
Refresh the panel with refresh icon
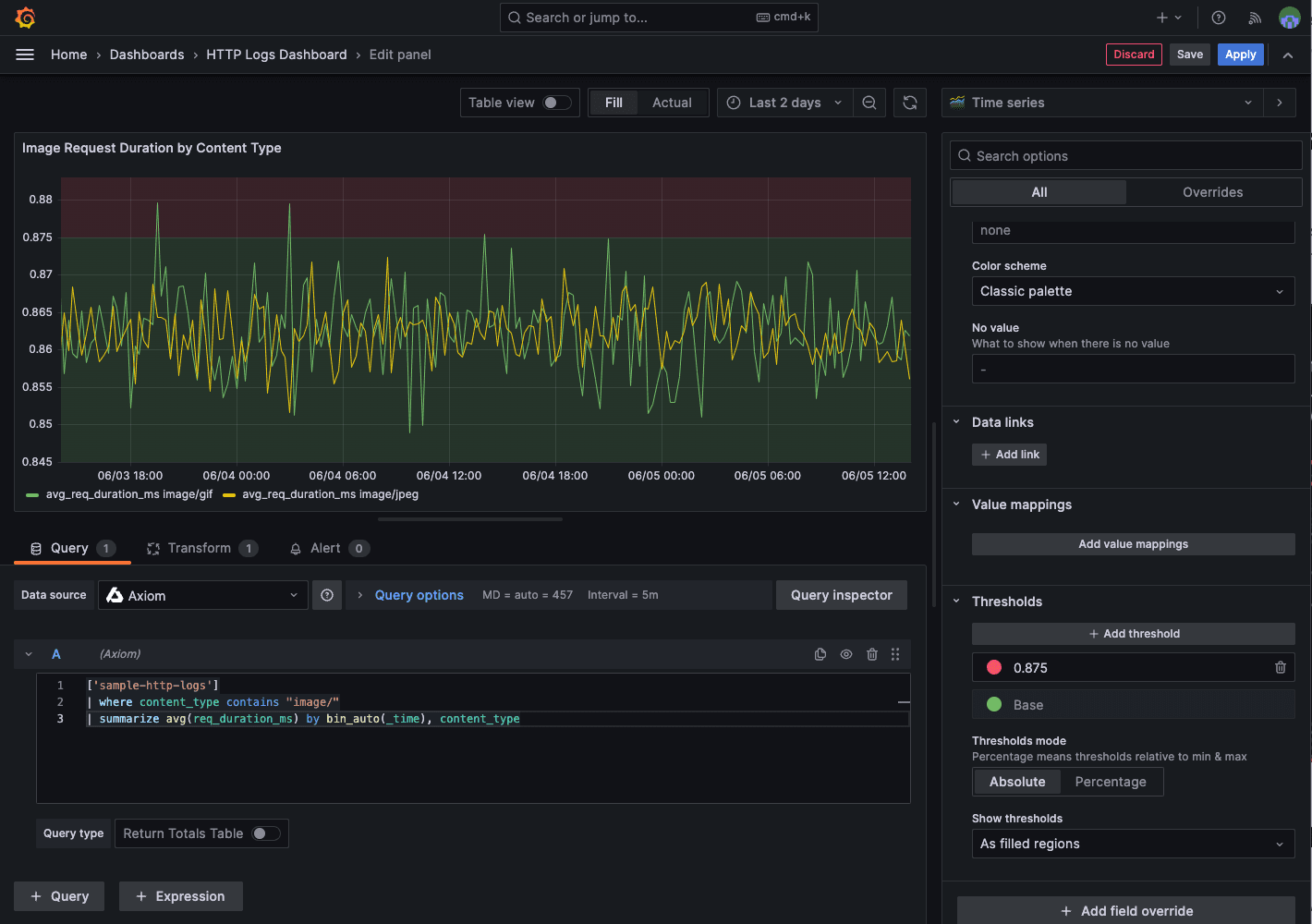[x=910, y=103]
